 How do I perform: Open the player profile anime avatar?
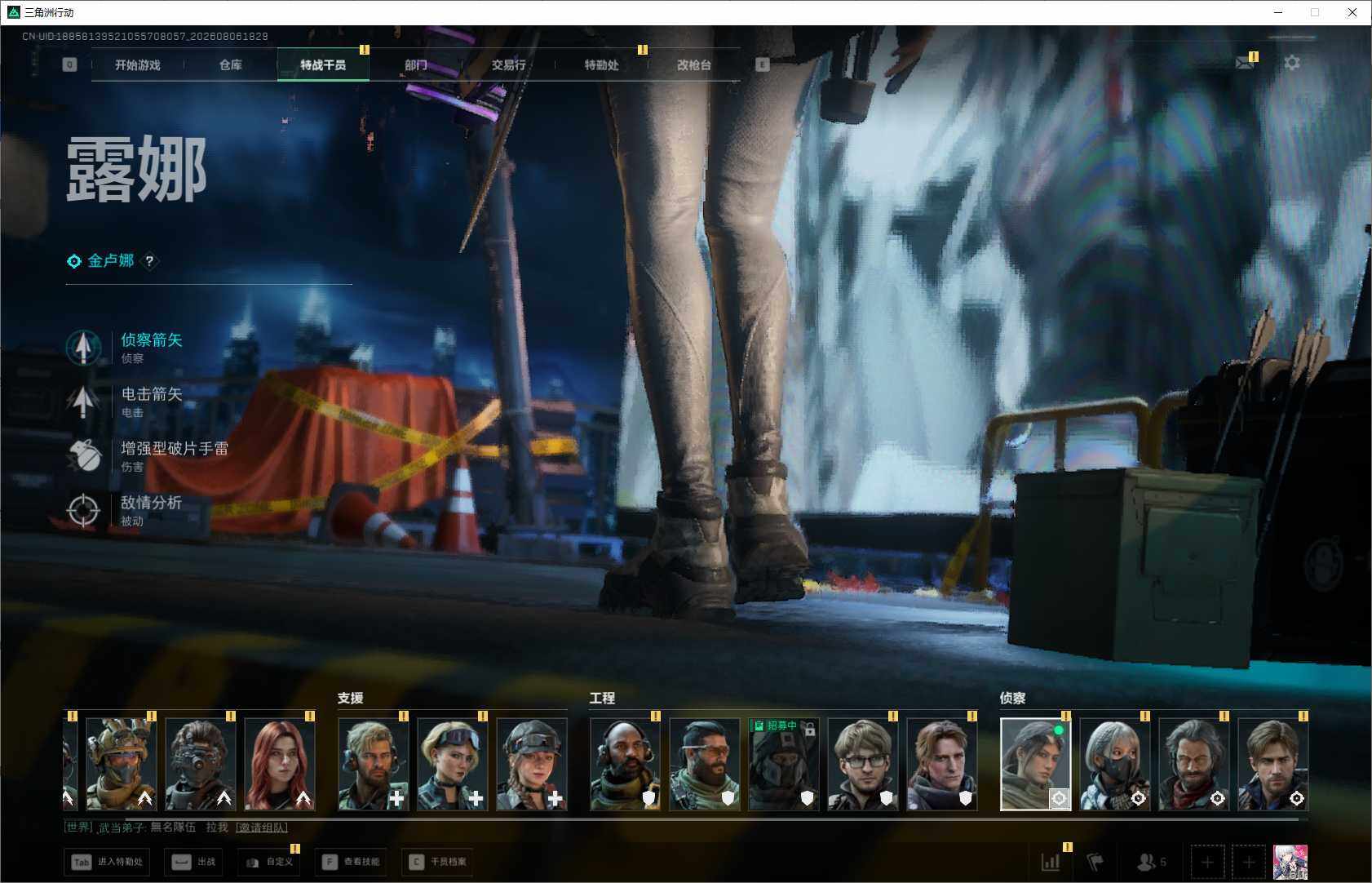tap(1290, 862)
